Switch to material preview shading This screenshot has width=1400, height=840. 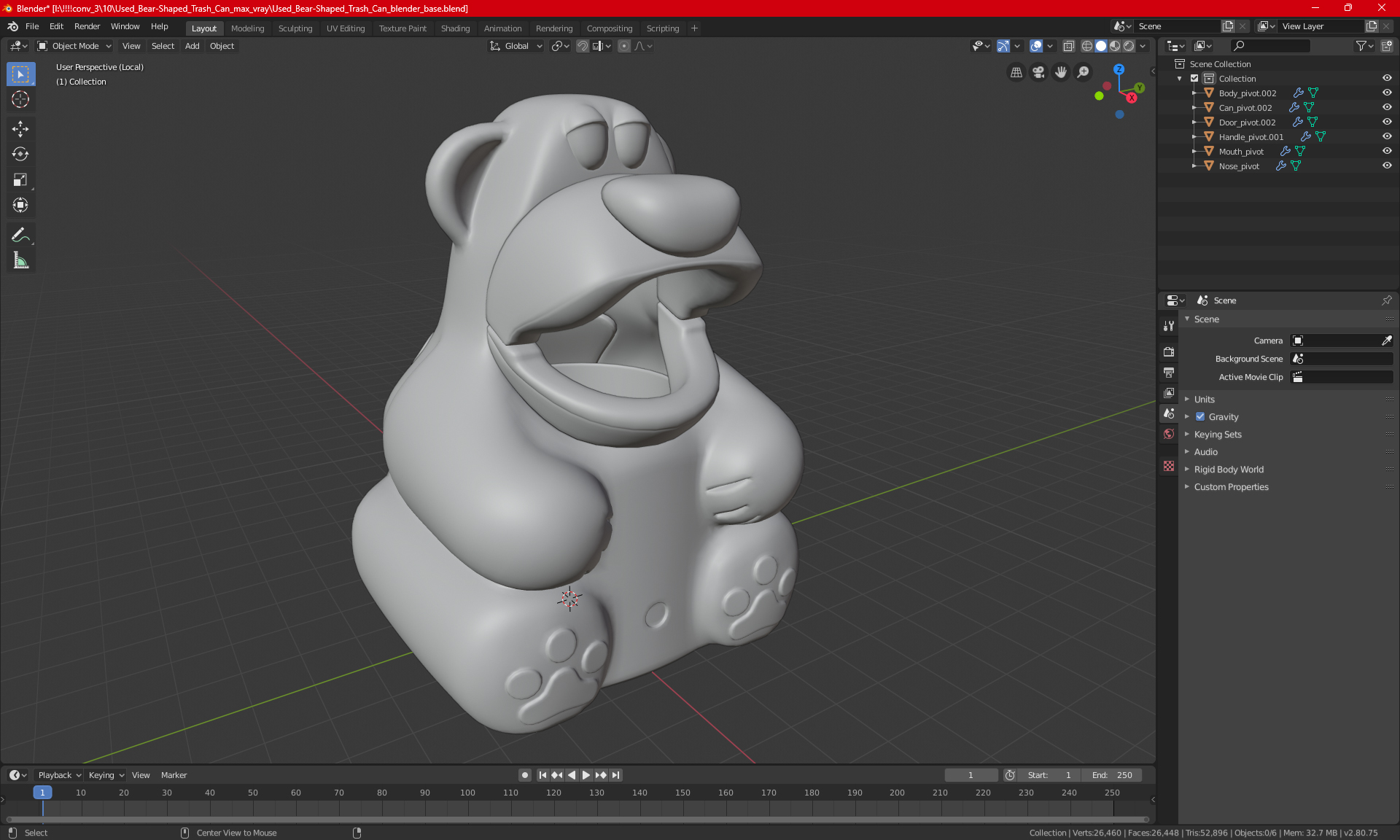[x=1115, y=46]
